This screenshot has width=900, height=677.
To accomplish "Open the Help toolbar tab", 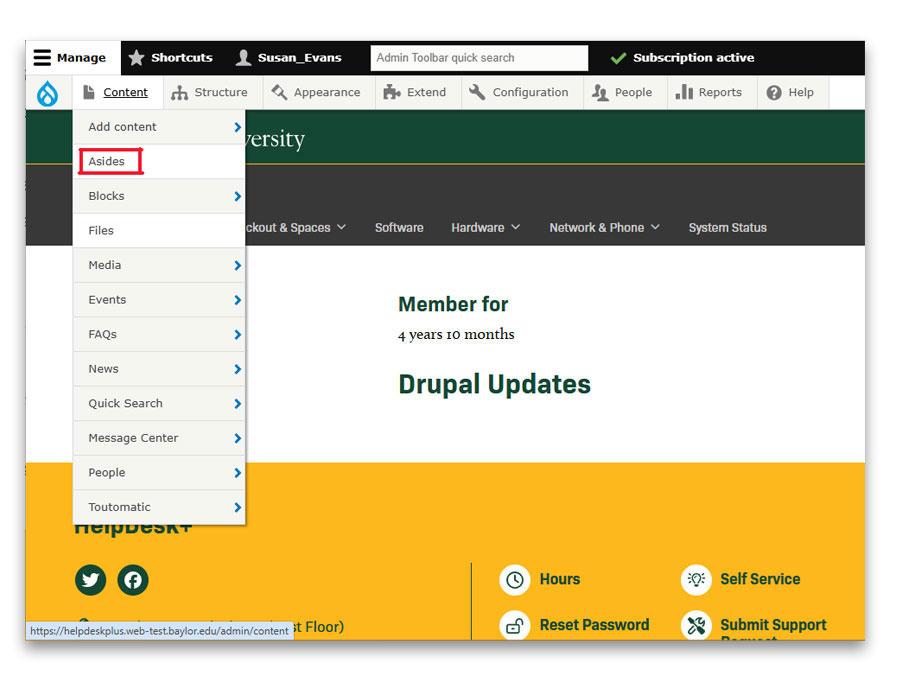I will (793, 92).
